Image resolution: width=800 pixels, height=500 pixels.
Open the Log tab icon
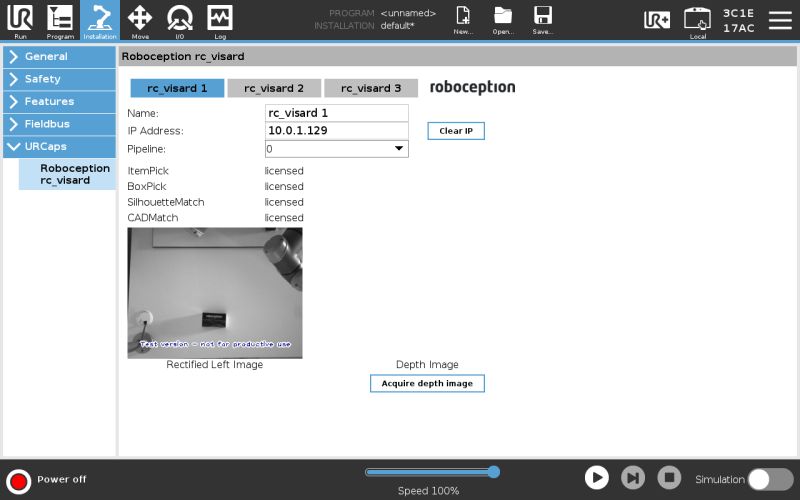pos(220,20)
